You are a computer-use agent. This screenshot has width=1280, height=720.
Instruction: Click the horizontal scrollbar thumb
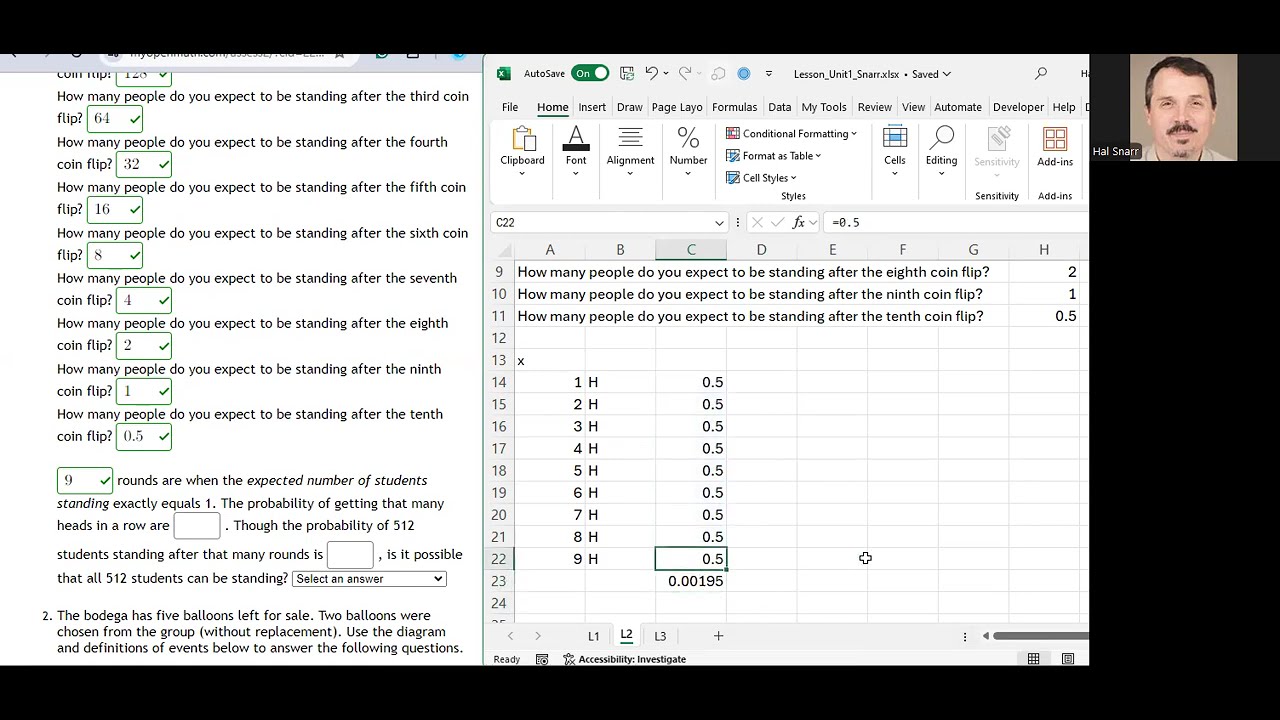tap(1041, 636)
